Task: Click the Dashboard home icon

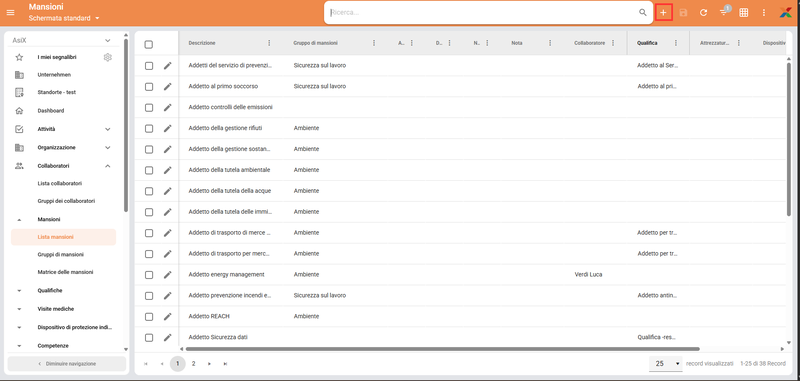Action: [19, 111]
